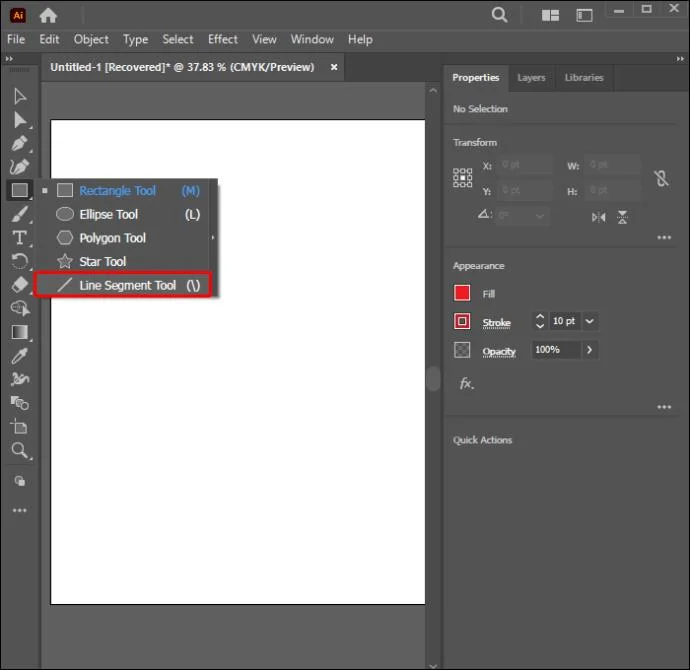Select the Puppet Warp tool
The width and height of the screenshot is (690, 670).
(20, 379)
